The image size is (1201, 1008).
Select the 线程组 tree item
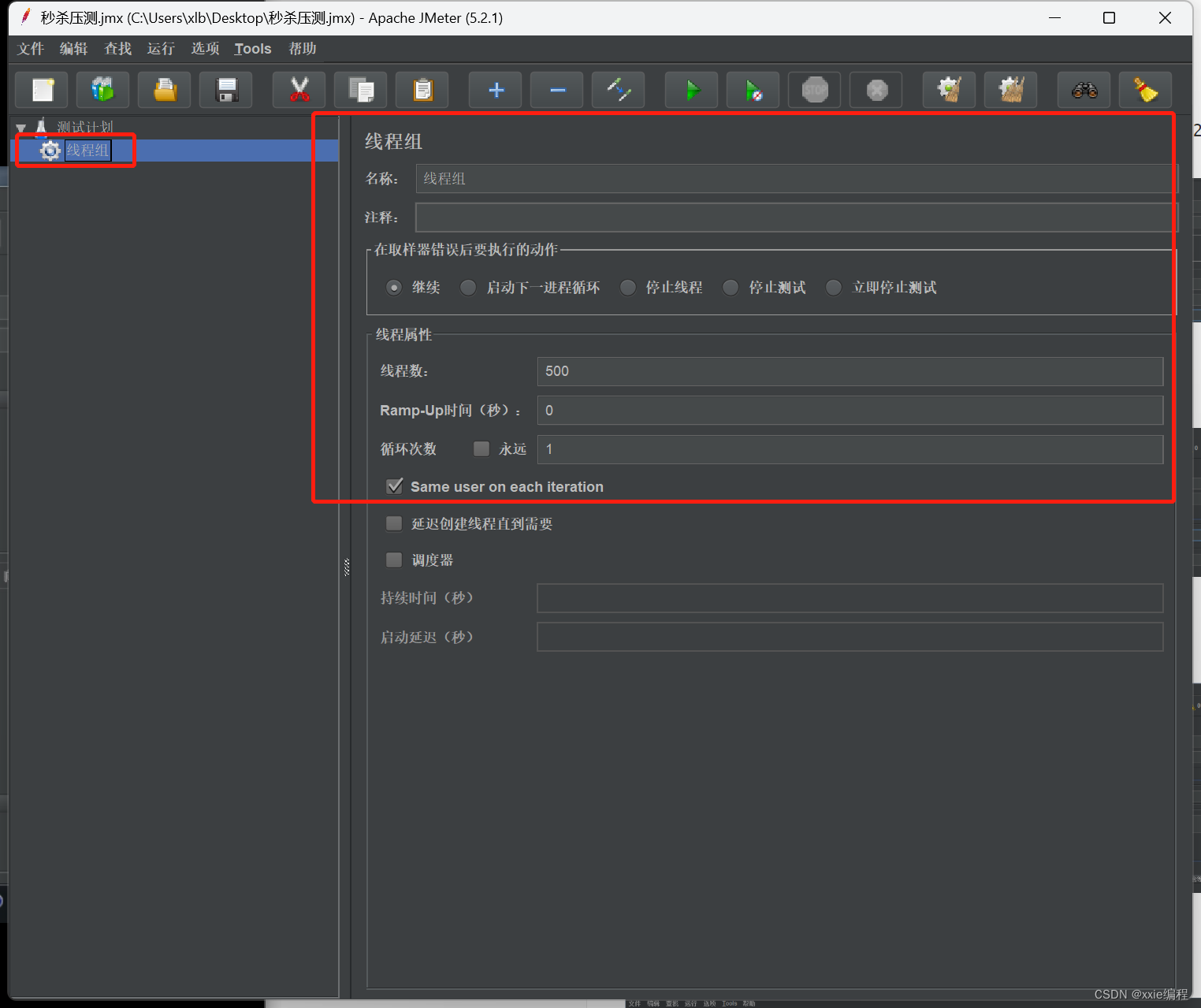coord(87,151)
